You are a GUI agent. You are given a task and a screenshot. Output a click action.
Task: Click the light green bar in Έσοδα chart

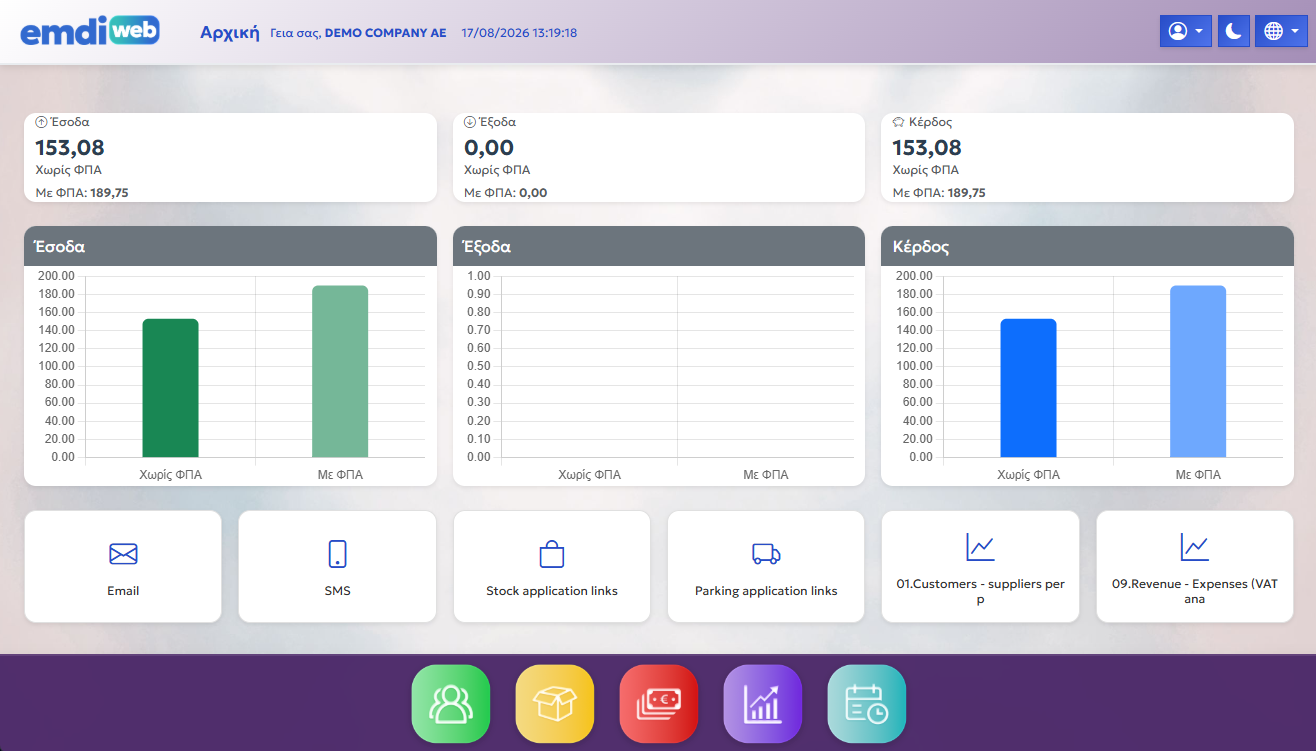(340, 372)
